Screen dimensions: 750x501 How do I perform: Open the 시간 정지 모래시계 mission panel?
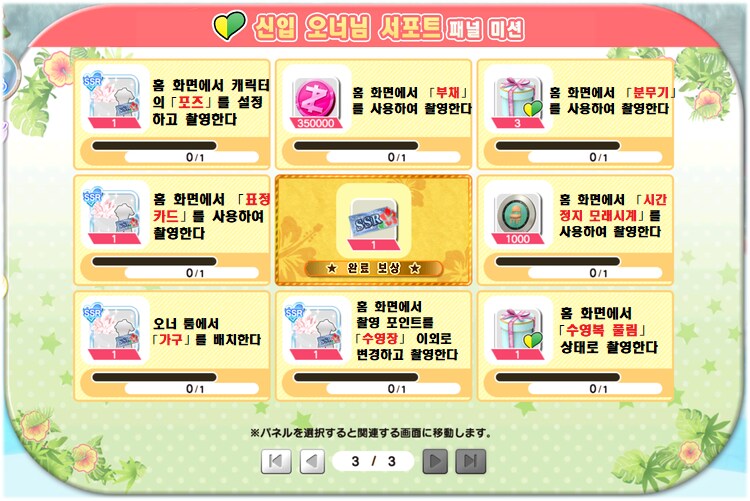575,230
